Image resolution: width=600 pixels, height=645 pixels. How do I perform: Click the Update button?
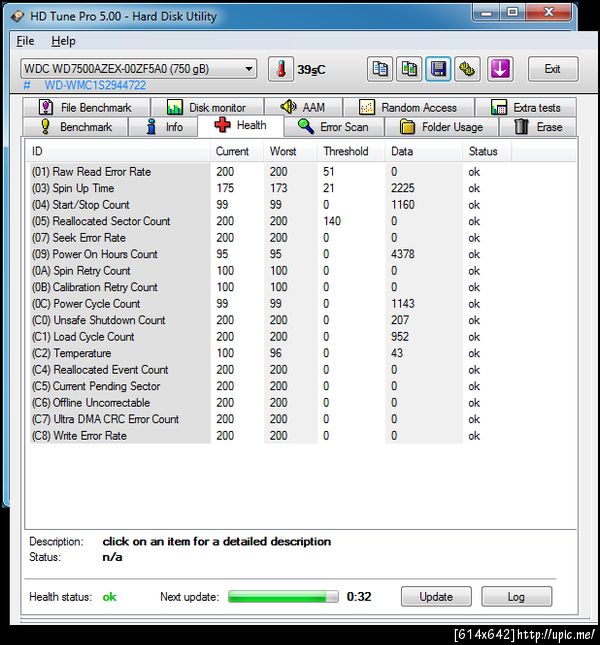click(436, 596)
